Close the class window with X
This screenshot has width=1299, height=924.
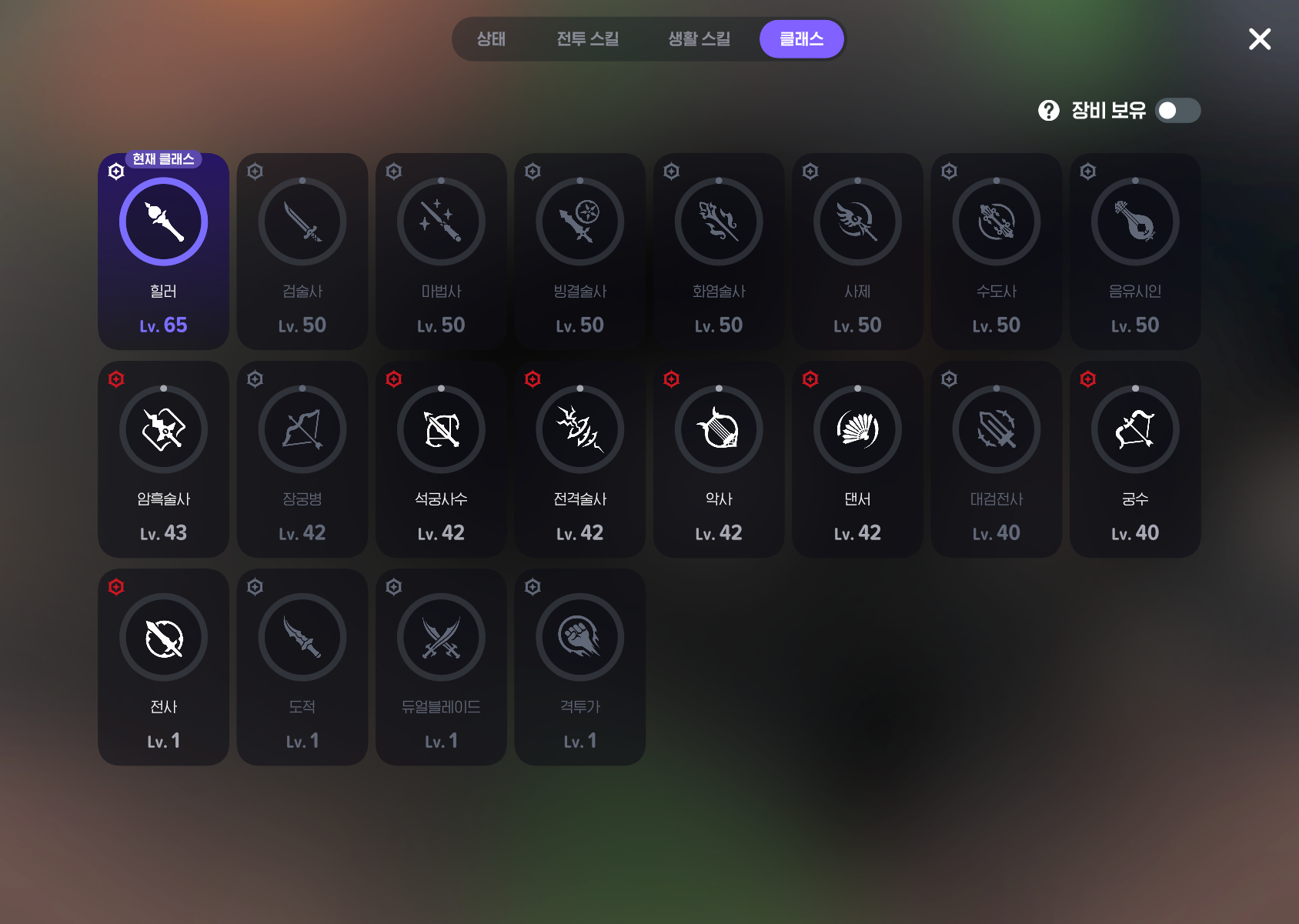1260,39
